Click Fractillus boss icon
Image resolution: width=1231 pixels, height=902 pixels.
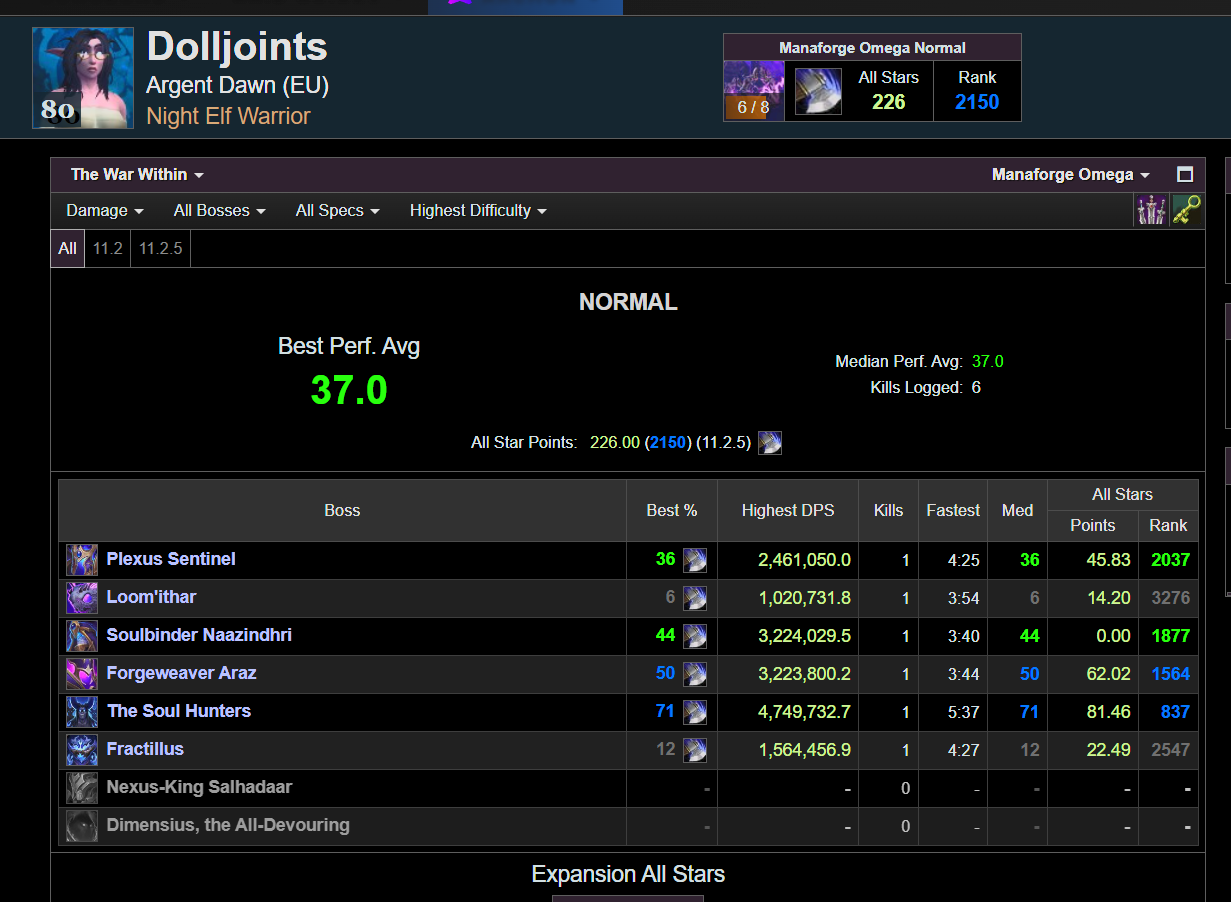[x=82, y=750]
